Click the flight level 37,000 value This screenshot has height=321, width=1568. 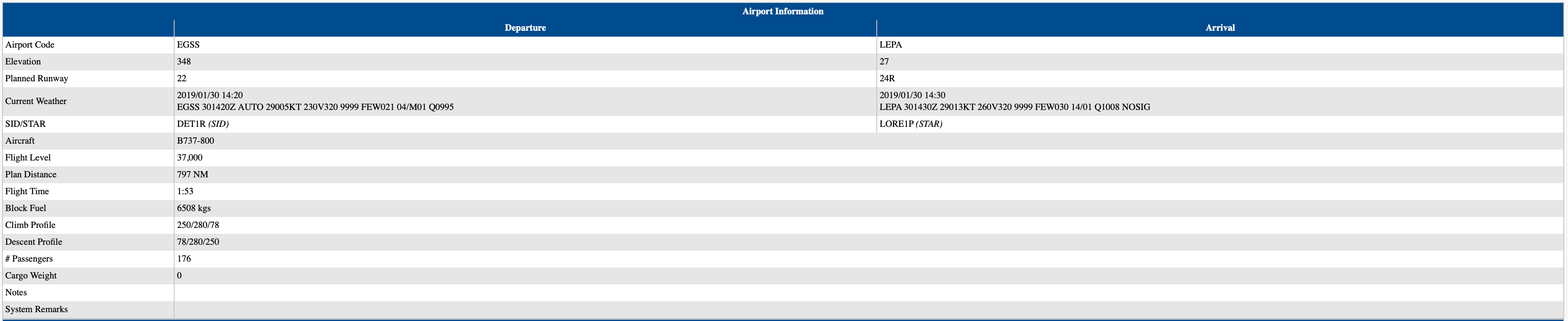tap(189, 158)
